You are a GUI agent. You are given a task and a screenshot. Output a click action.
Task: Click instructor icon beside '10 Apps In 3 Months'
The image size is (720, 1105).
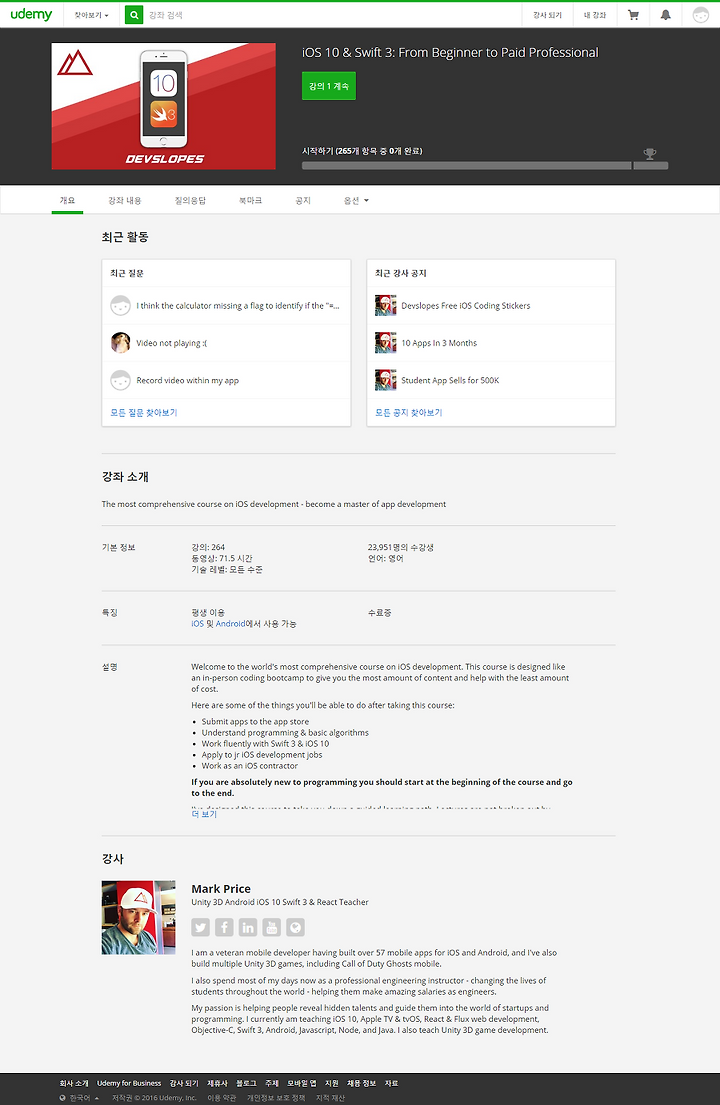click(x=385, y=342)
